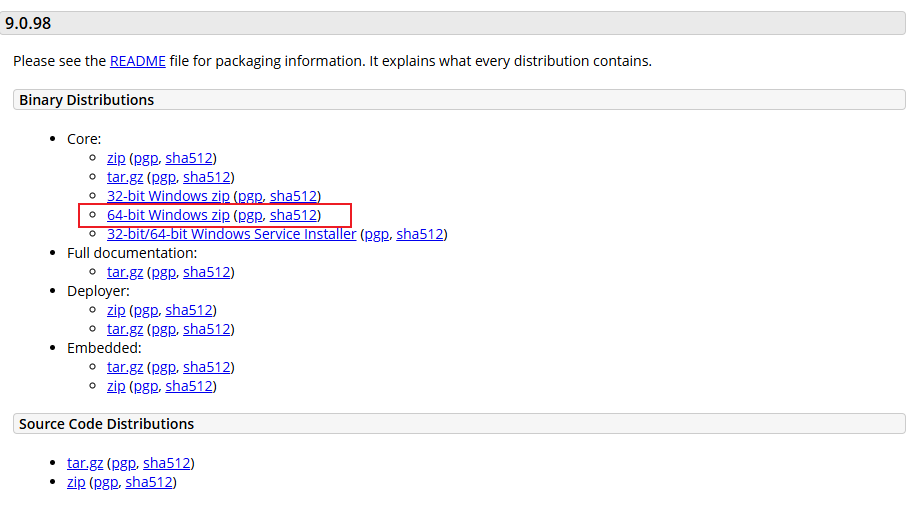Open pgp for Windows Service Installer
The height and width of the screenshot is (522, 921).
377,234
